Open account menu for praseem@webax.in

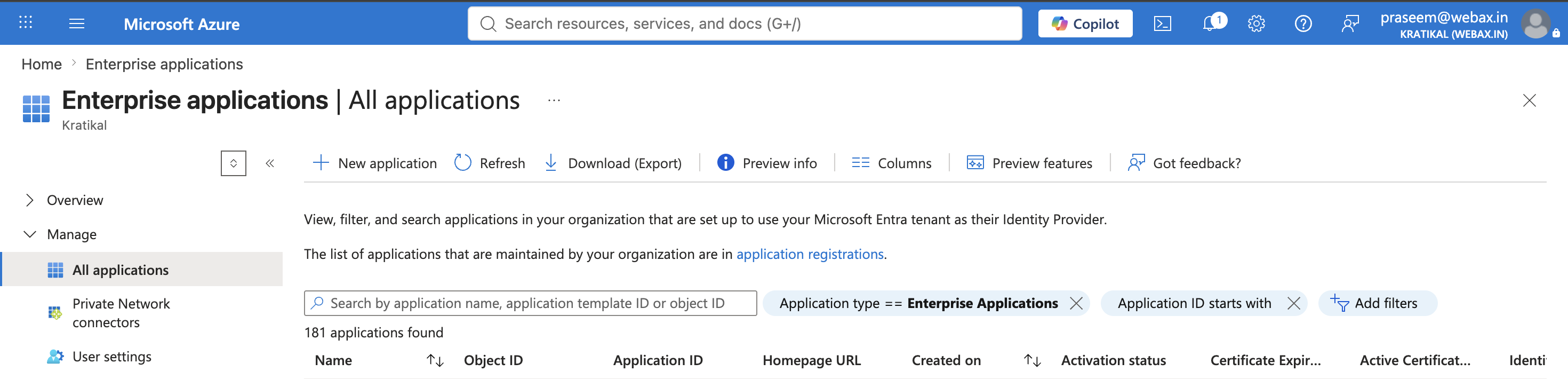[1469, 25]
